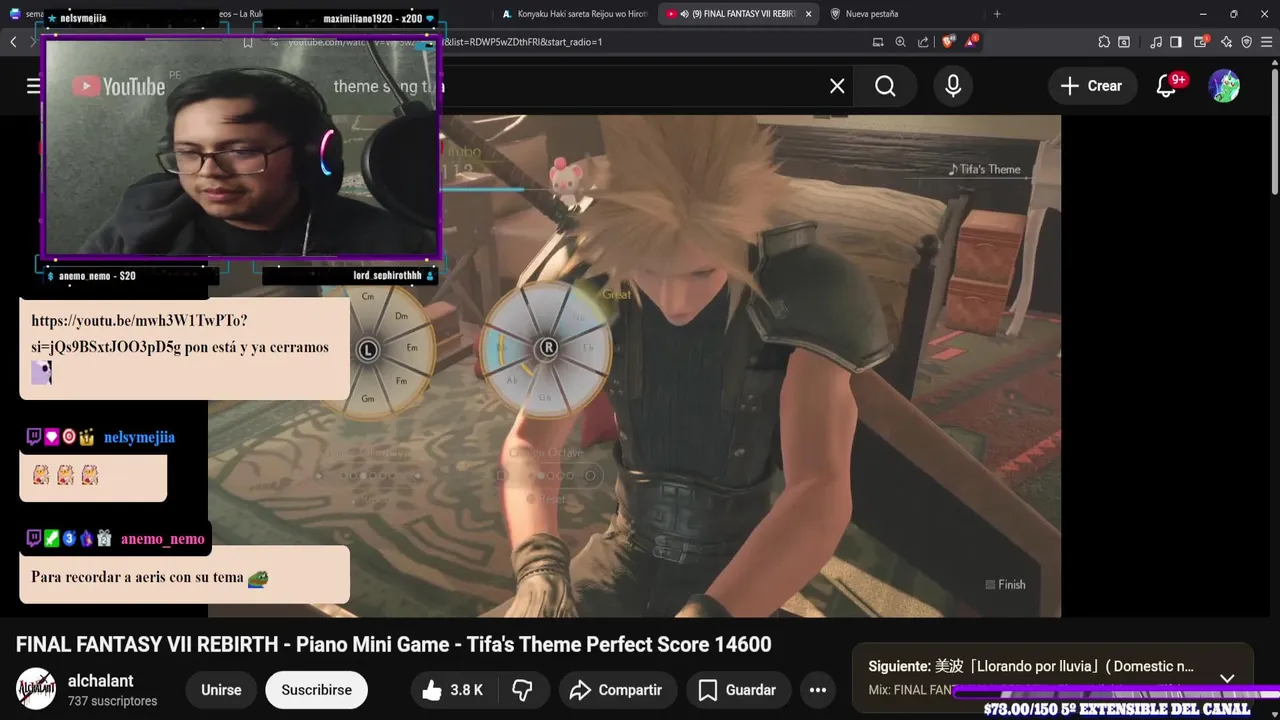1280x720 pixels.
Task: Clear the search box with X
Action: coord(837,86)
